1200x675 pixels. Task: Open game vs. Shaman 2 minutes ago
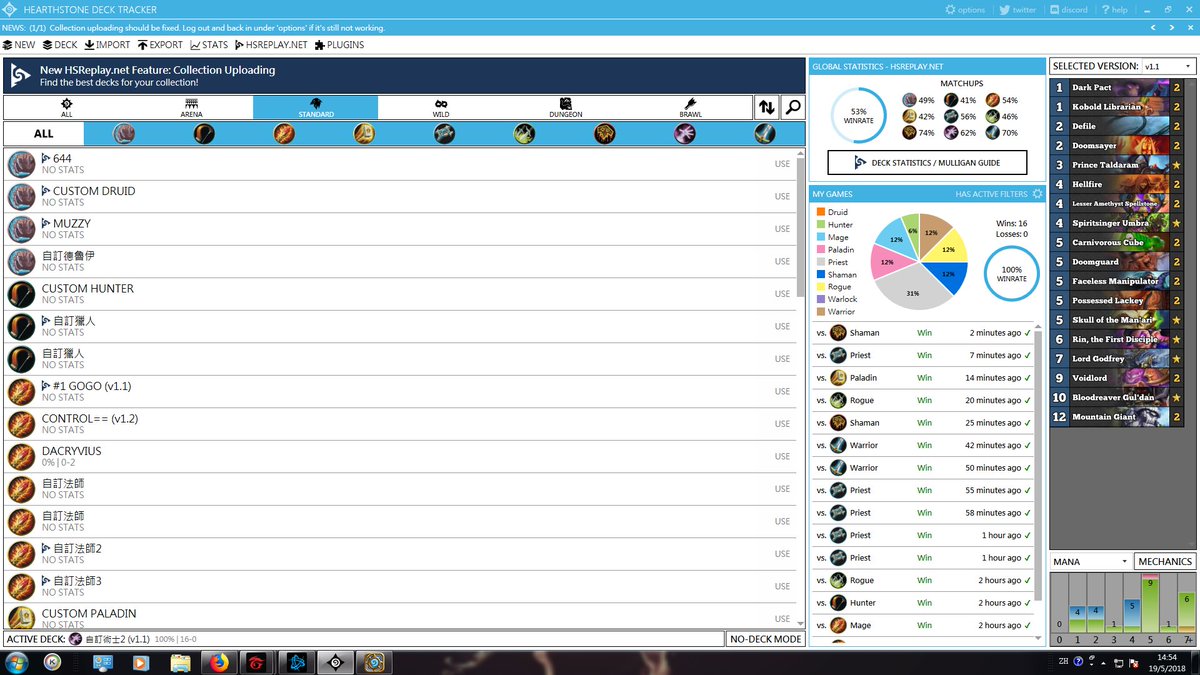pyautogui.click(x=923, y=333)
